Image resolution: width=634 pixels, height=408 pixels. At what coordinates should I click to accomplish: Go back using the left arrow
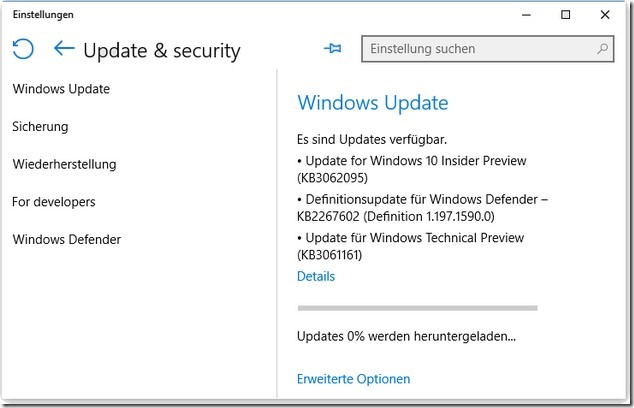coord(65,48)
